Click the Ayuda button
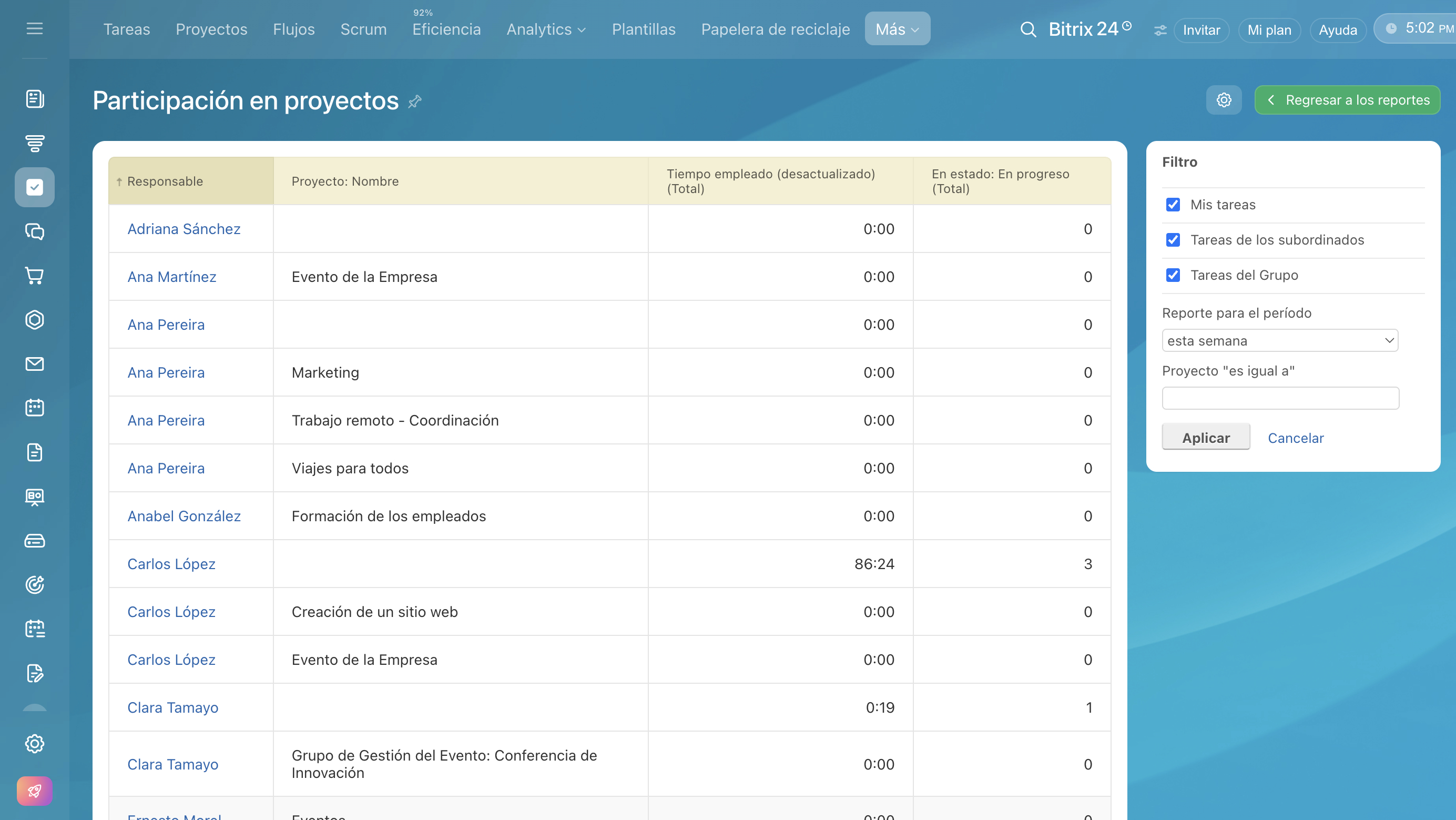 tap(1337, 30)
